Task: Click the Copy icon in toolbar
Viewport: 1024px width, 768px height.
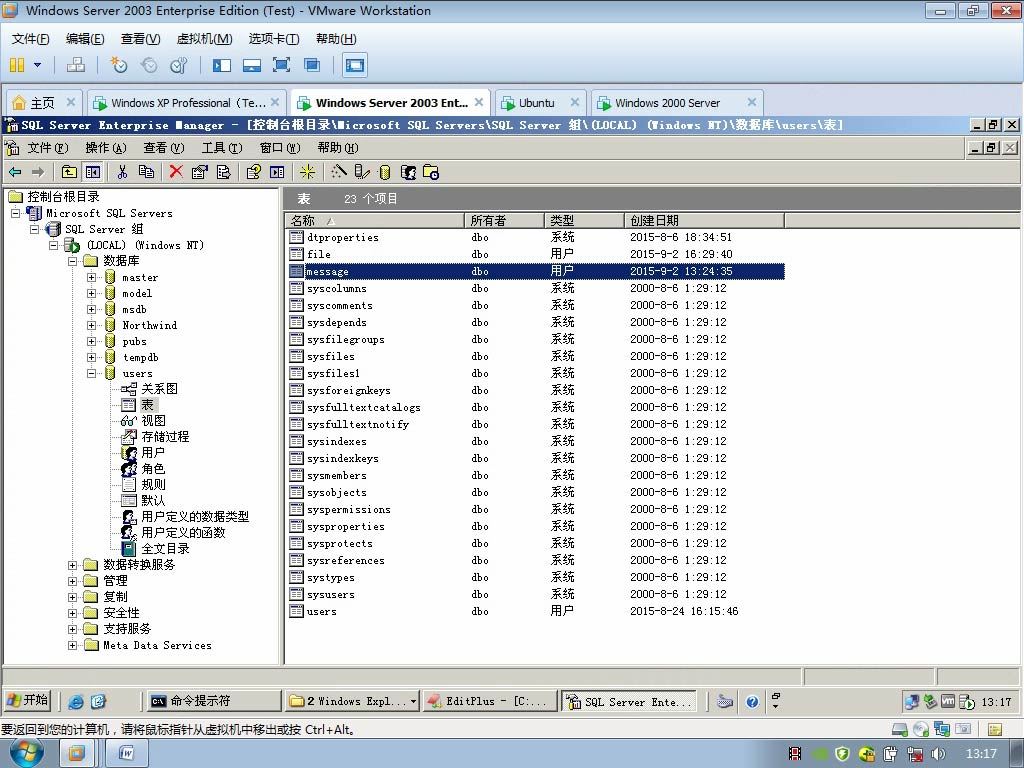Action: click(146, 172)
